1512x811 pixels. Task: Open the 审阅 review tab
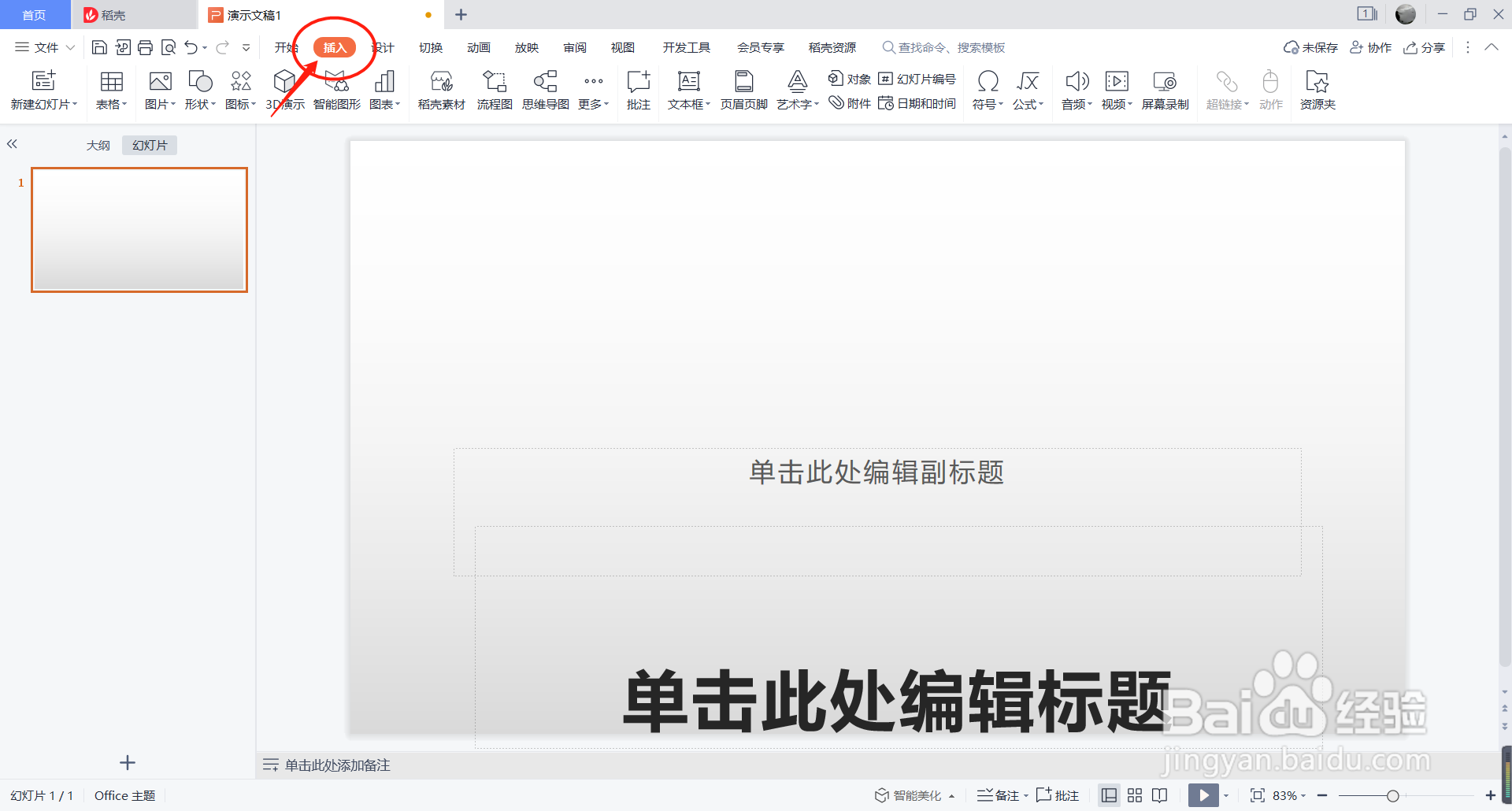(x=575, y=48)
